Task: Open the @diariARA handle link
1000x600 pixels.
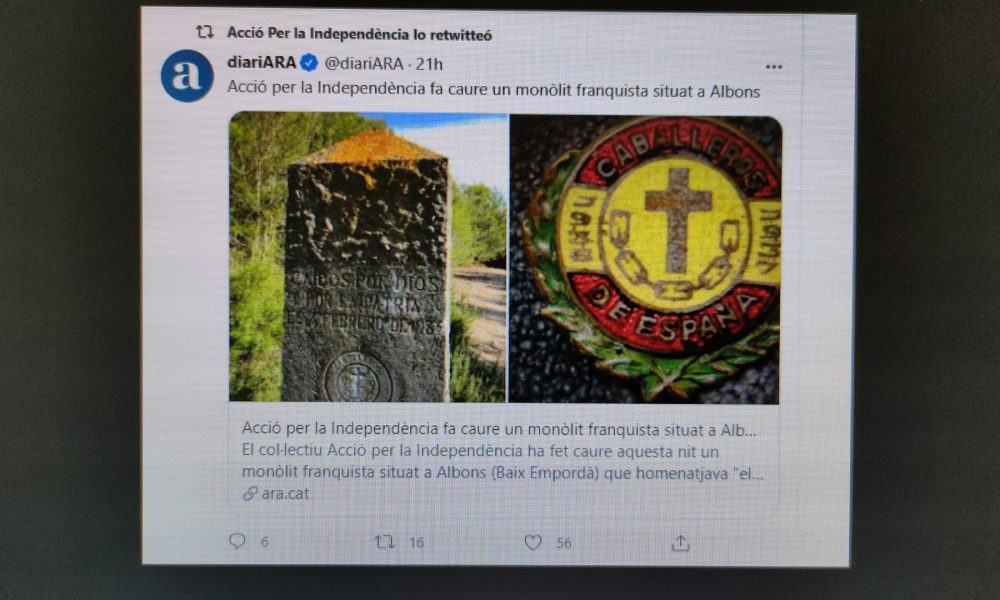Action: 364,64
